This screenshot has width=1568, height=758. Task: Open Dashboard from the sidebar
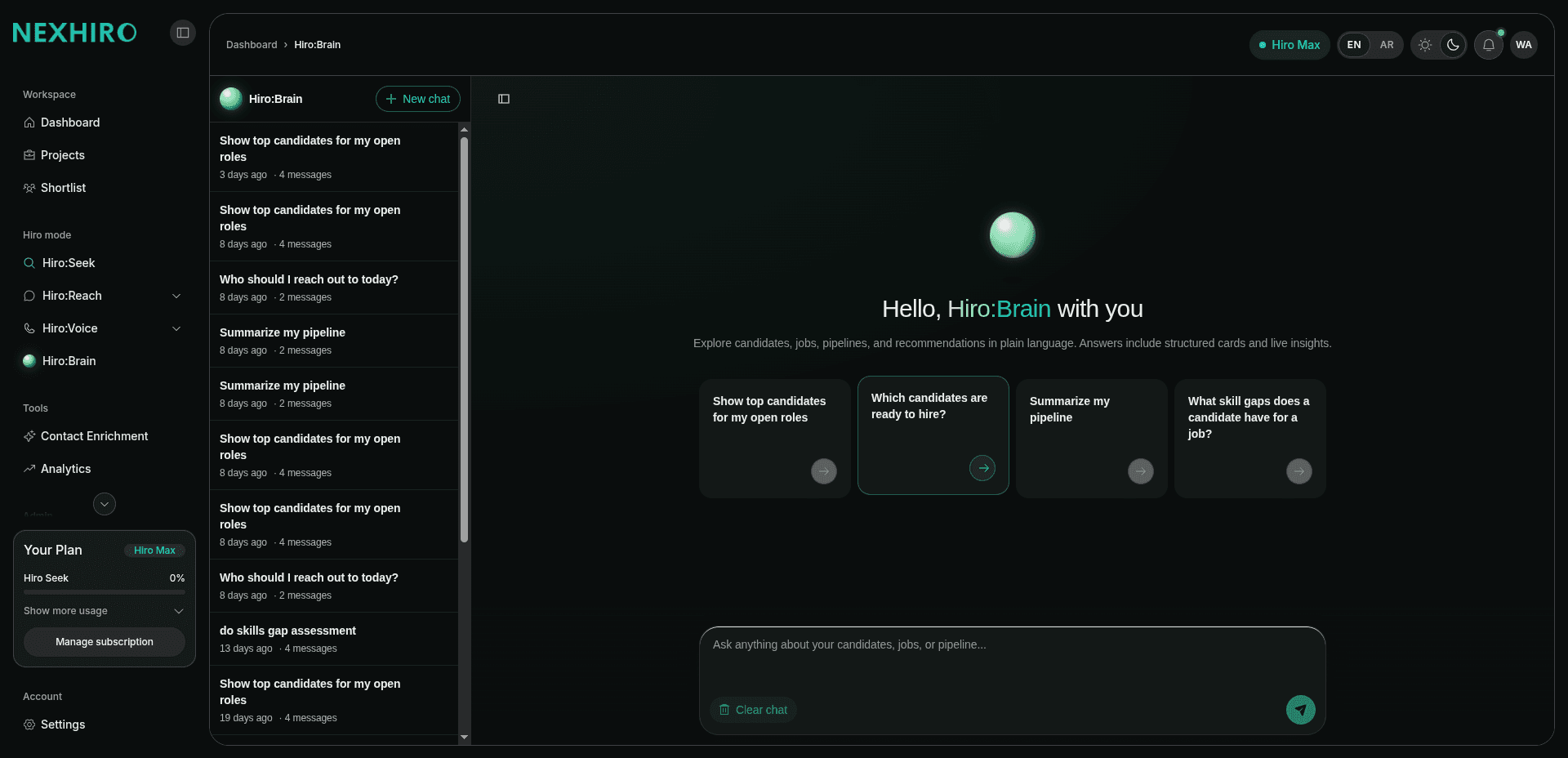point(103,123)
